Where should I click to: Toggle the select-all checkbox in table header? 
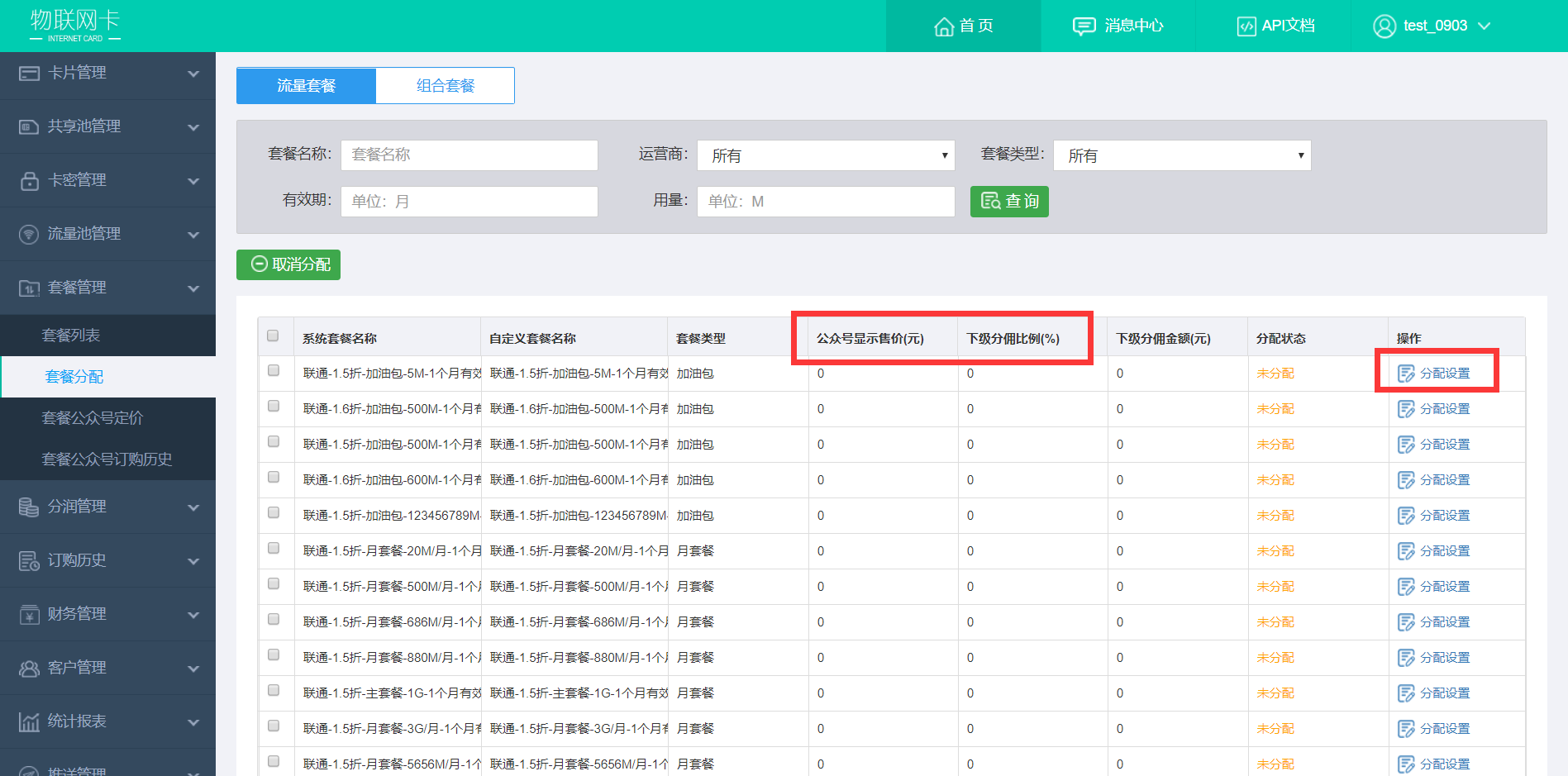pyautogui.click(x=273, y=336)
